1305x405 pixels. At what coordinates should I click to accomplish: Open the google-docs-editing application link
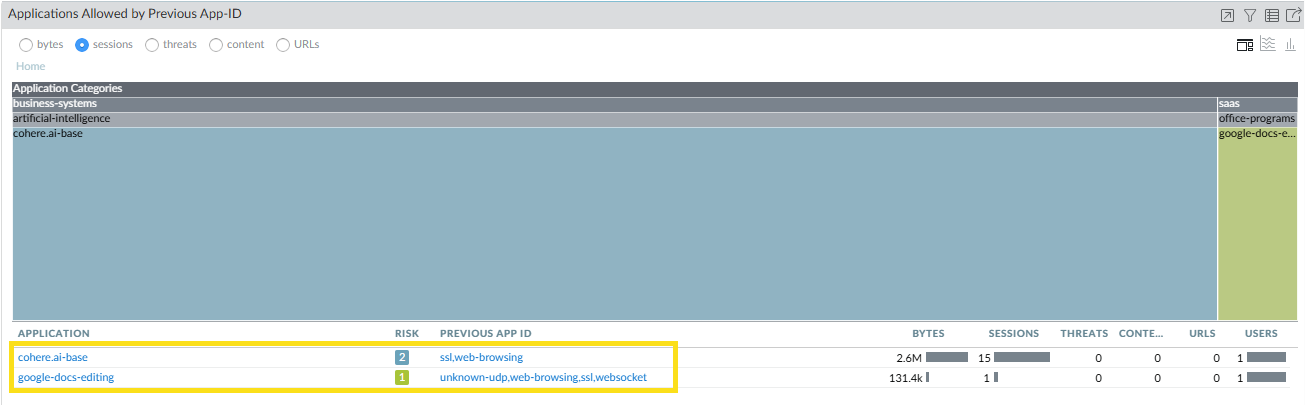point(66,378)
